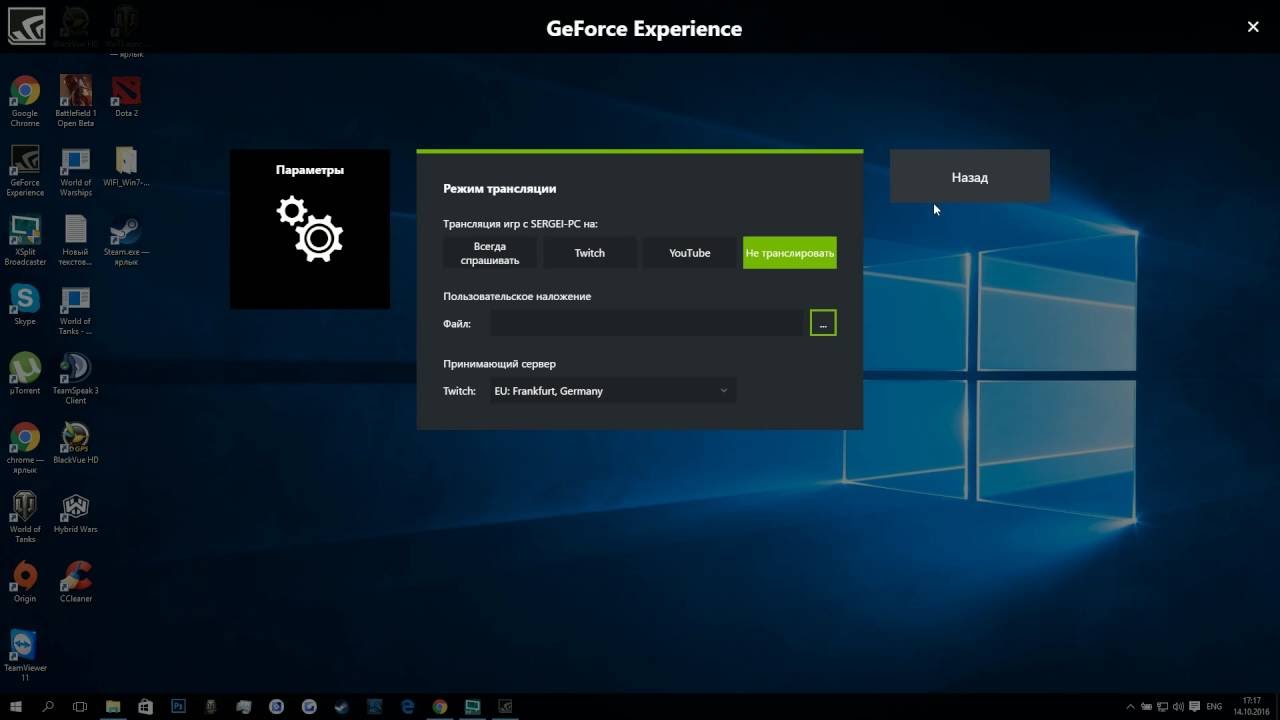Open Microsoft Edge from the taskbar

(x=407, y=707)
